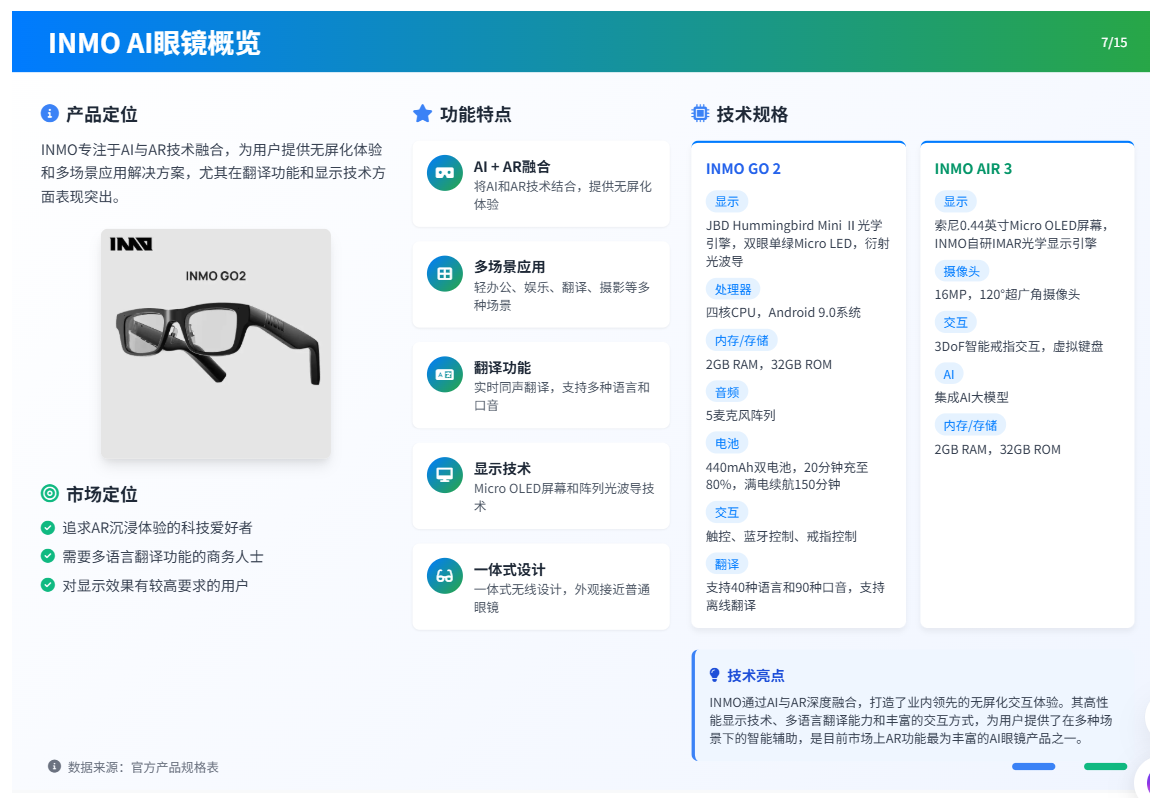Click the 电池 tag in INMO GO 2
Screen dimensions: 1150x798
[x=727, y=443]
